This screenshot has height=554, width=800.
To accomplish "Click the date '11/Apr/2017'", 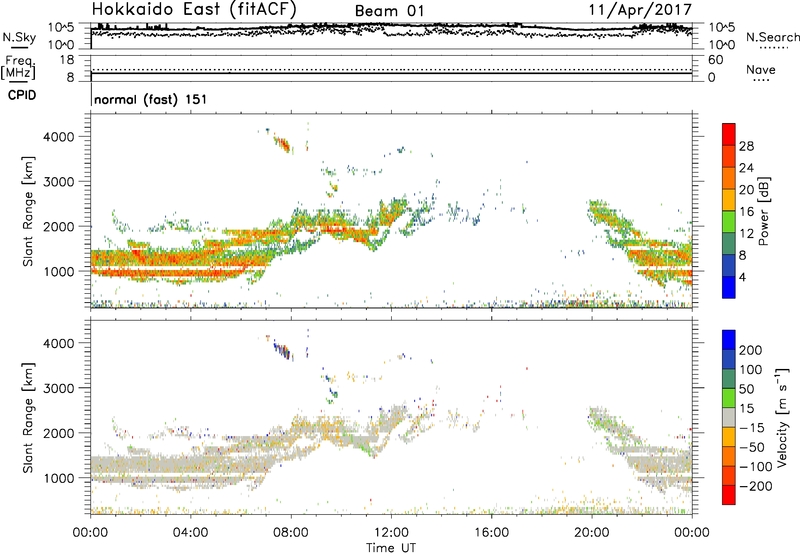I will [640, 10].
